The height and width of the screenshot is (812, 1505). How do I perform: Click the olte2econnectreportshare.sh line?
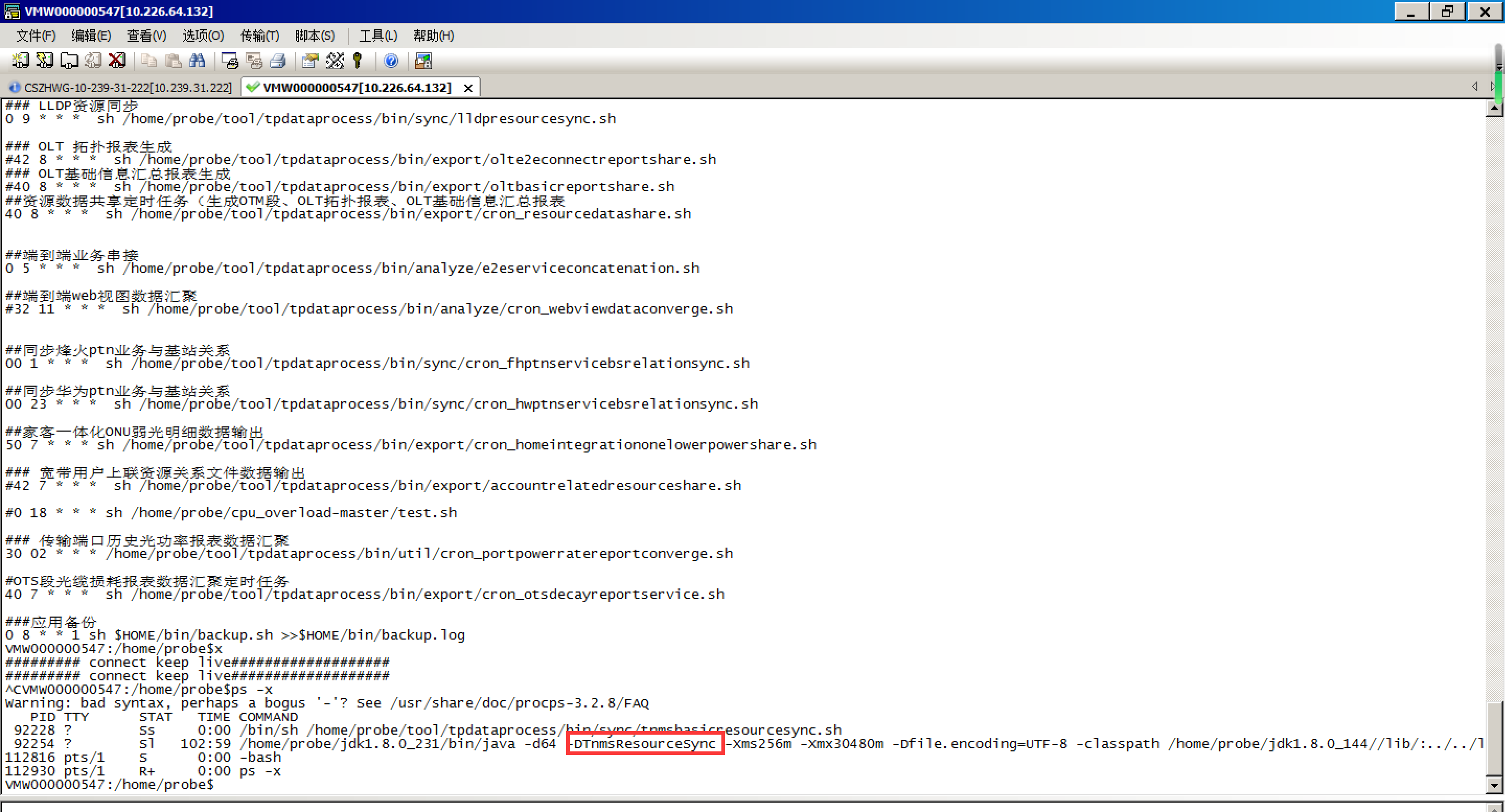[361, 159]
